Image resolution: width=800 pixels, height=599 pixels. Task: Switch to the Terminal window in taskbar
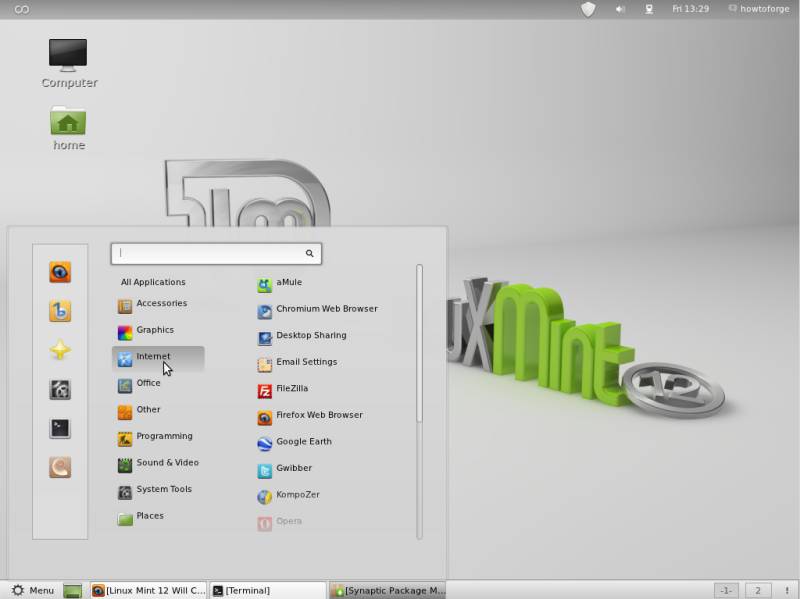(x=267, y=591)
